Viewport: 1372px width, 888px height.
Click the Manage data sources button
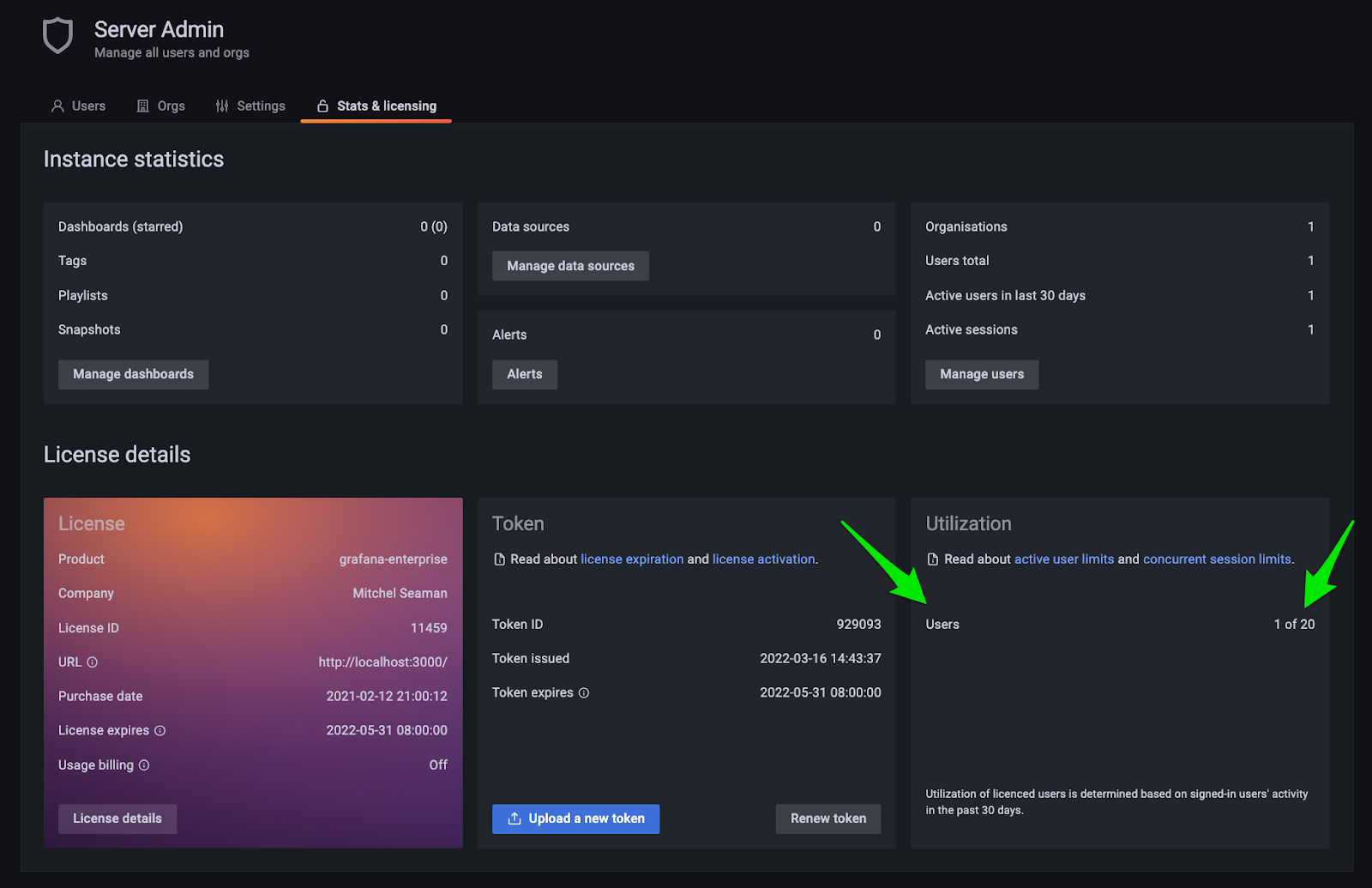(570, 266)
